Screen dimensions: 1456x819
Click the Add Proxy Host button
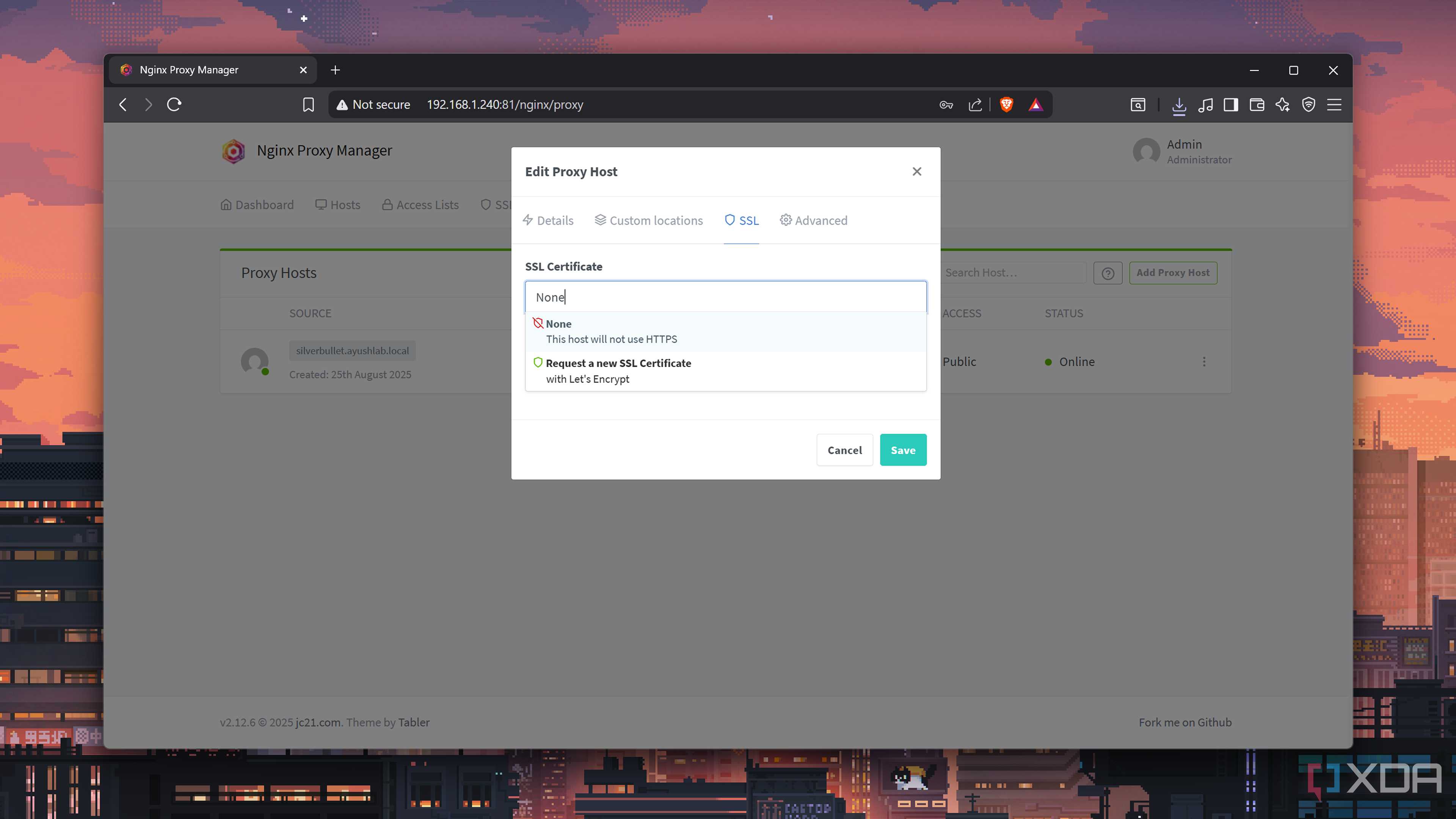pos(1173,273)
